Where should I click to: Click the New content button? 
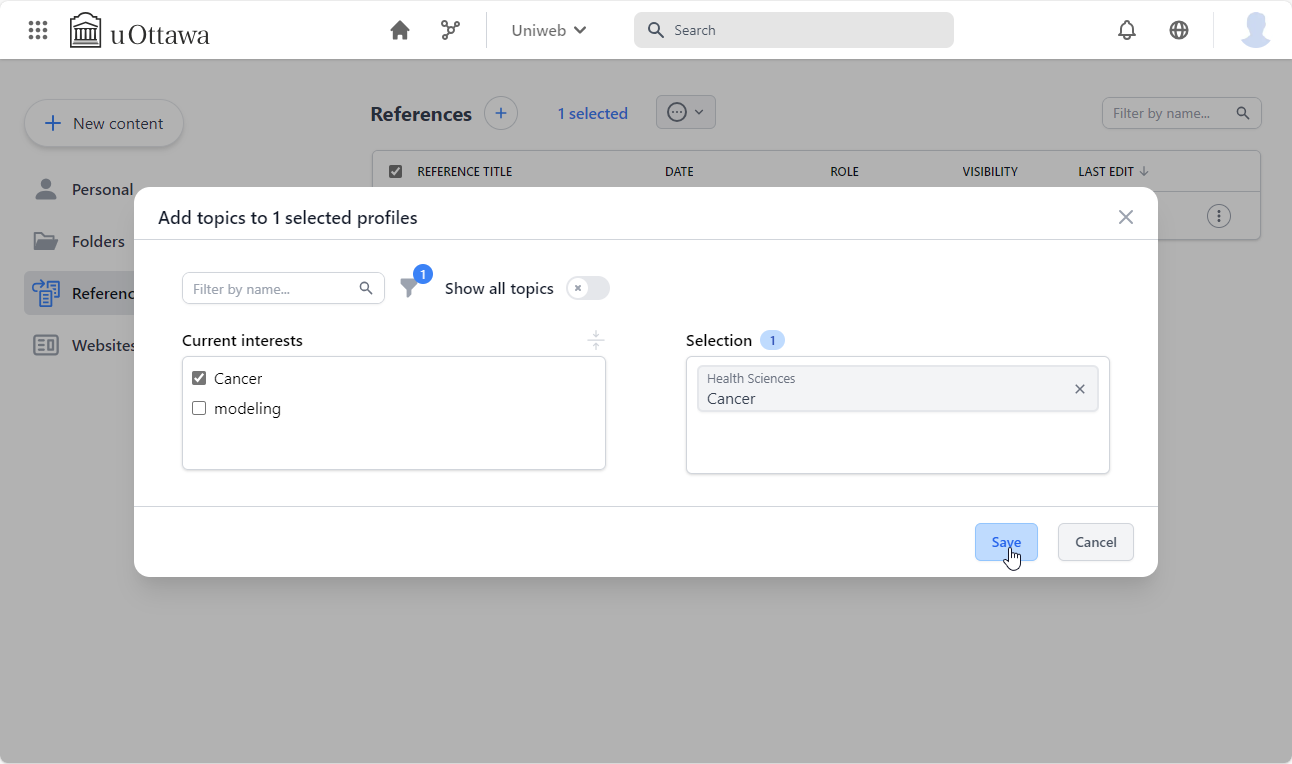click(x=104, y=123)
